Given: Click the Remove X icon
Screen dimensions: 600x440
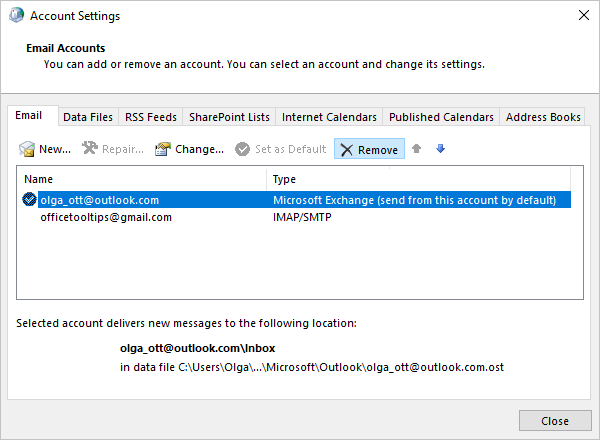Looking at the screenshot, I should [x=347, y=150].
